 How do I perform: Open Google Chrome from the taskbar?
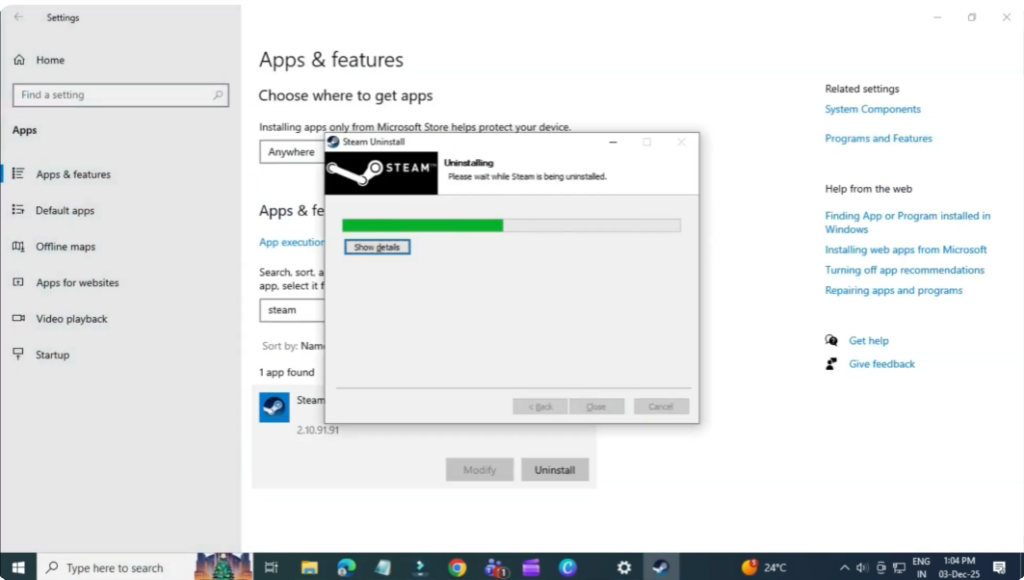(457, 565)
